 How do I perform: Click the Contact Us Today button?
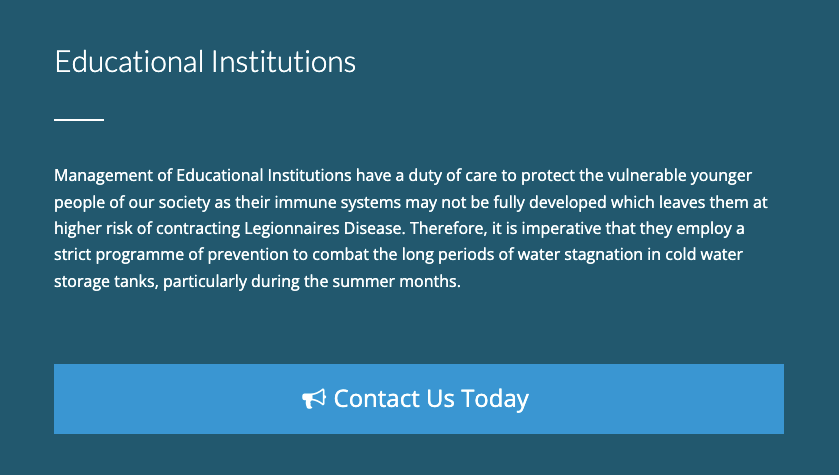tap(419, 399)
